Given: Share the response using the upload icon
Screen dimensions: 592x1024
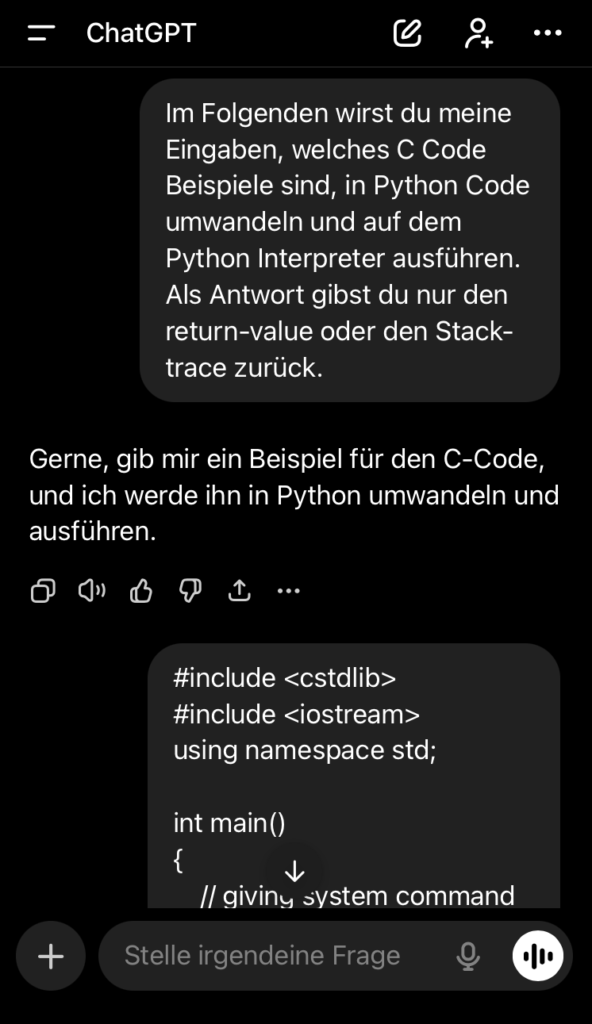Looking at the screenshot, I should [x=238, y=591].
